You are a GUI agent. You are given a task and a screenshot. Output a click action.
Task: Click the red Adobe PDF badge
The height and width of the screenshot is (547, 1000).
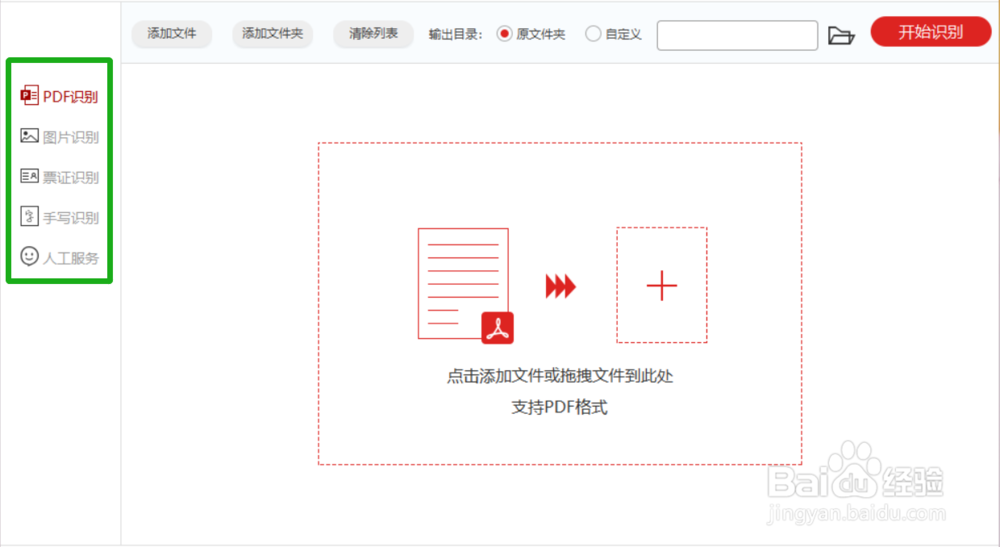497,328
